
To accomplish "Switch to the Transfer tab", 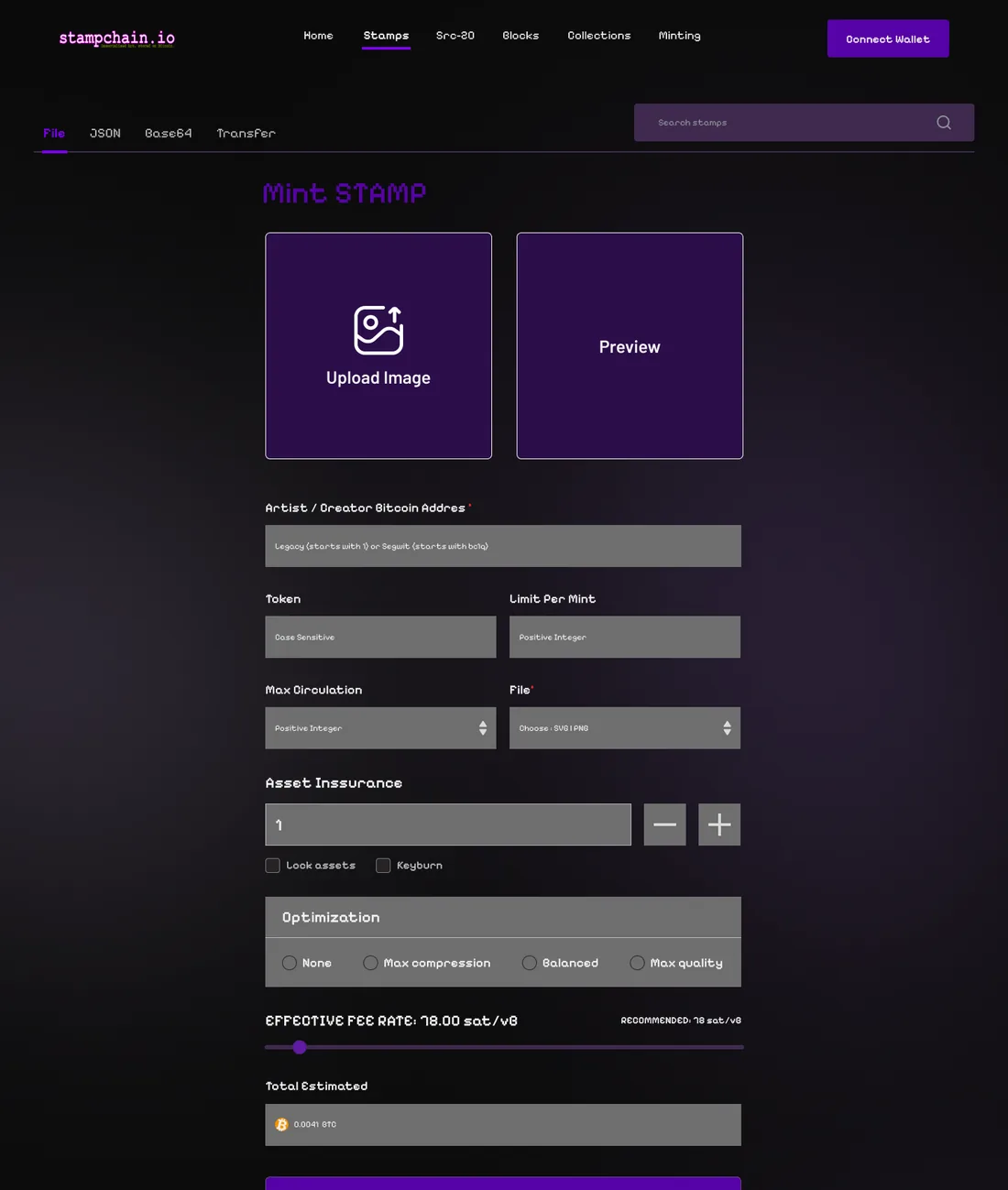I will pyautogui.click(x=246, y=134).
